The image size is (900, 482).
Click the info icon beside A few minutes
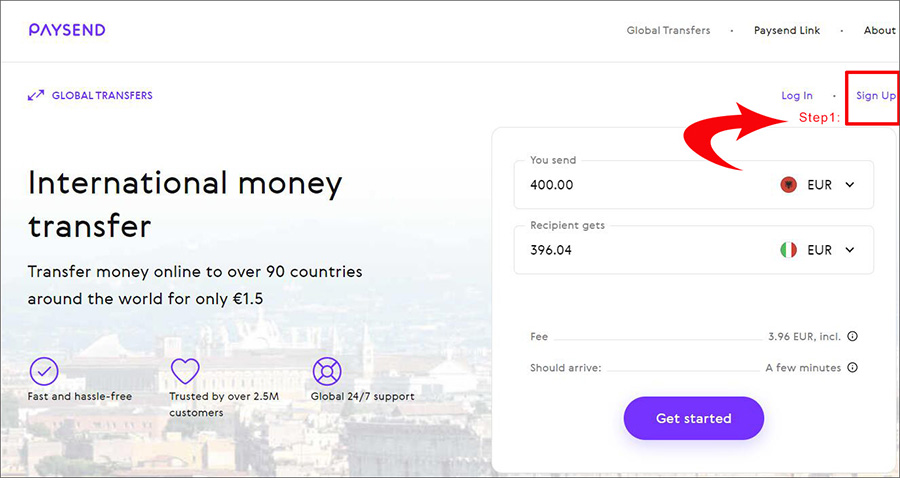[853, 367]
